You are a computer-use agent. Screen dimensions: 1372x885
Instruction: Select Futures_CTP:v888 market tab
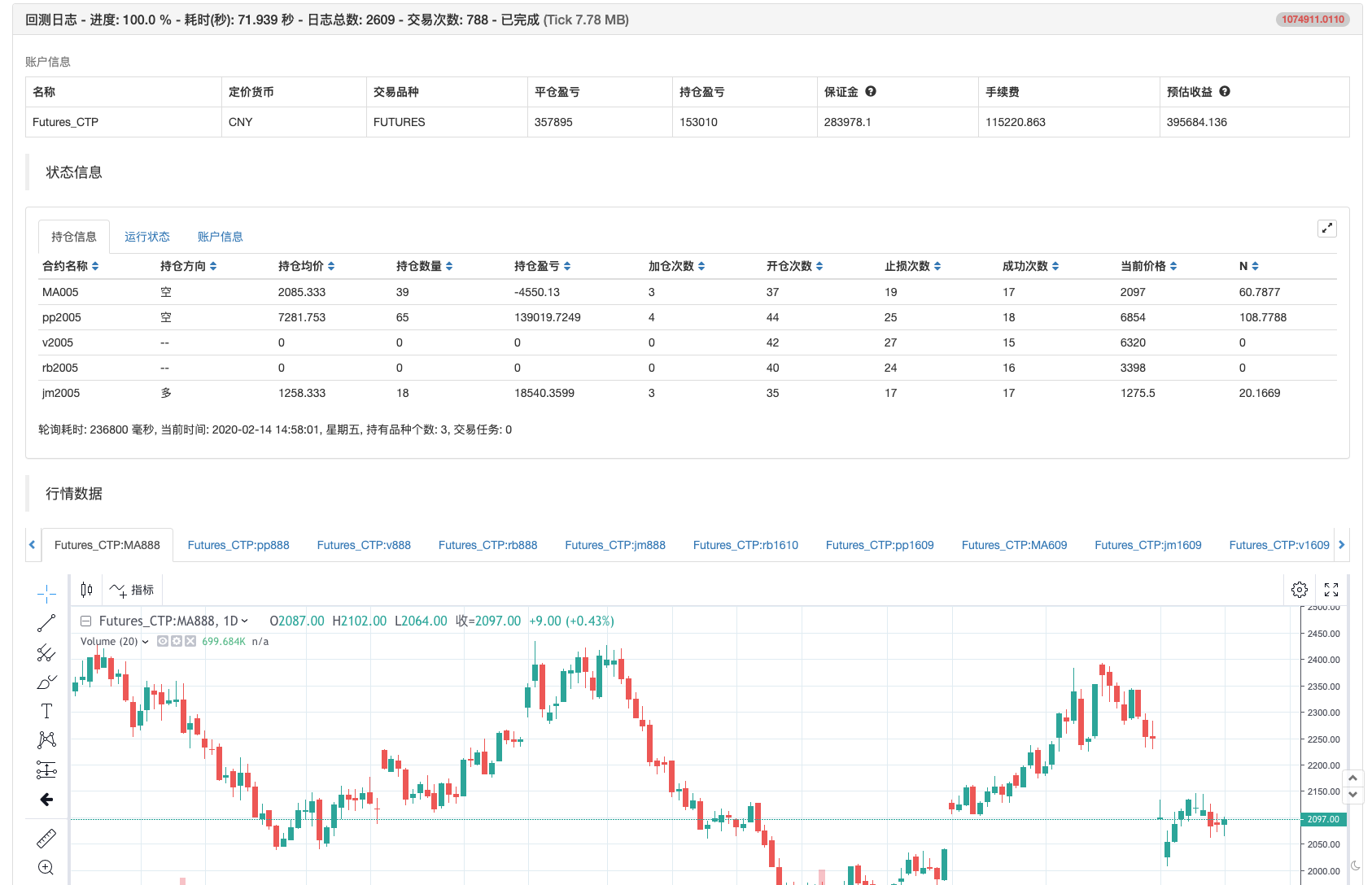click(364, 545)
